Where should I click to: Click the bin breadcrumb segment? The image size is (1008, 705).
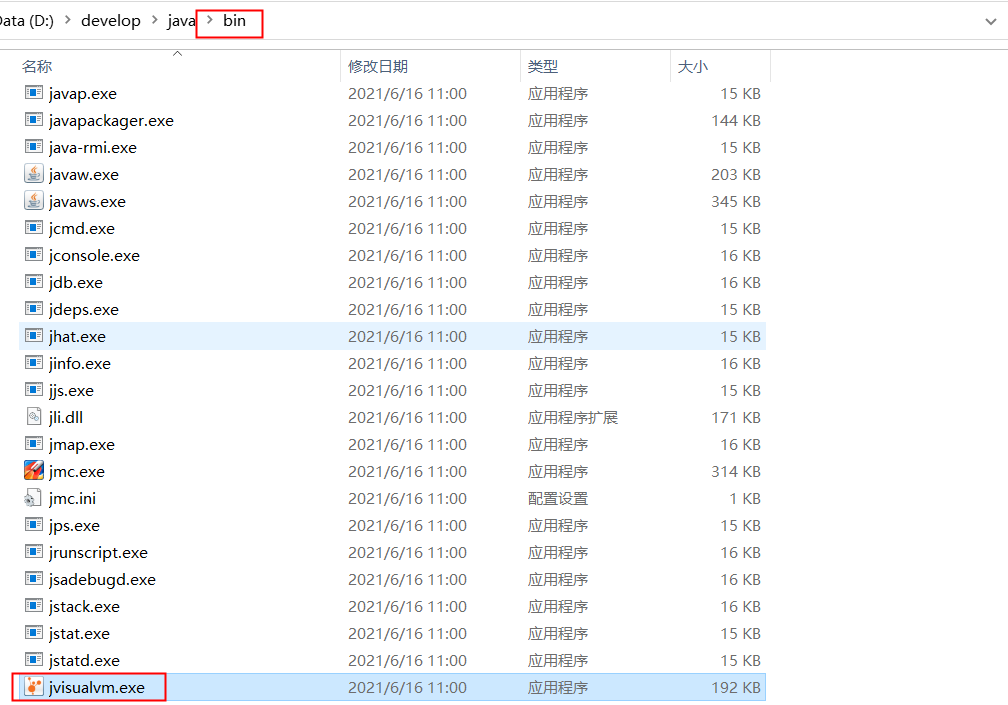(x=235, y=21)
